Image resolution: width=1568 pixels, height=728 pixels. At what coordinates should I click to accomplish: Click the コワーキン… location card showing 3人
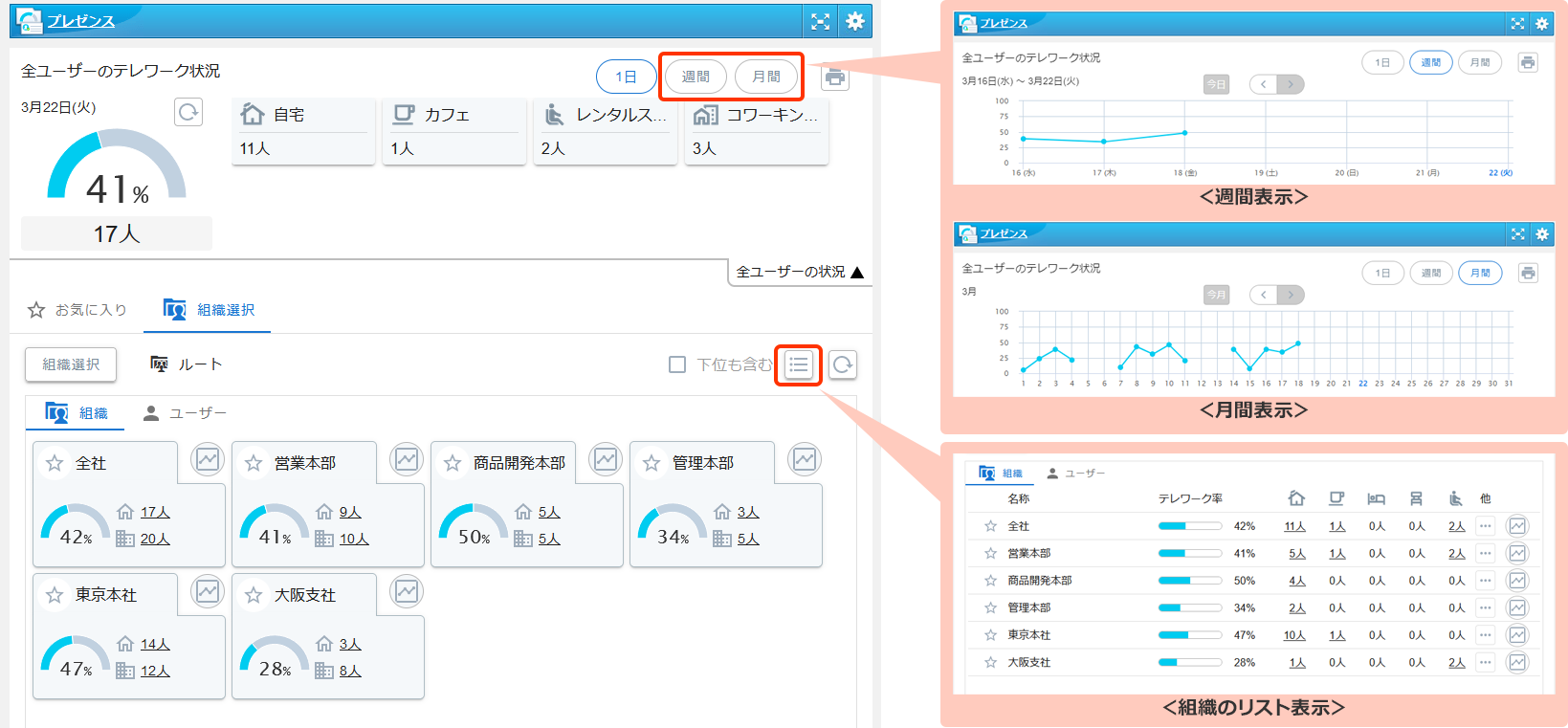757,131
